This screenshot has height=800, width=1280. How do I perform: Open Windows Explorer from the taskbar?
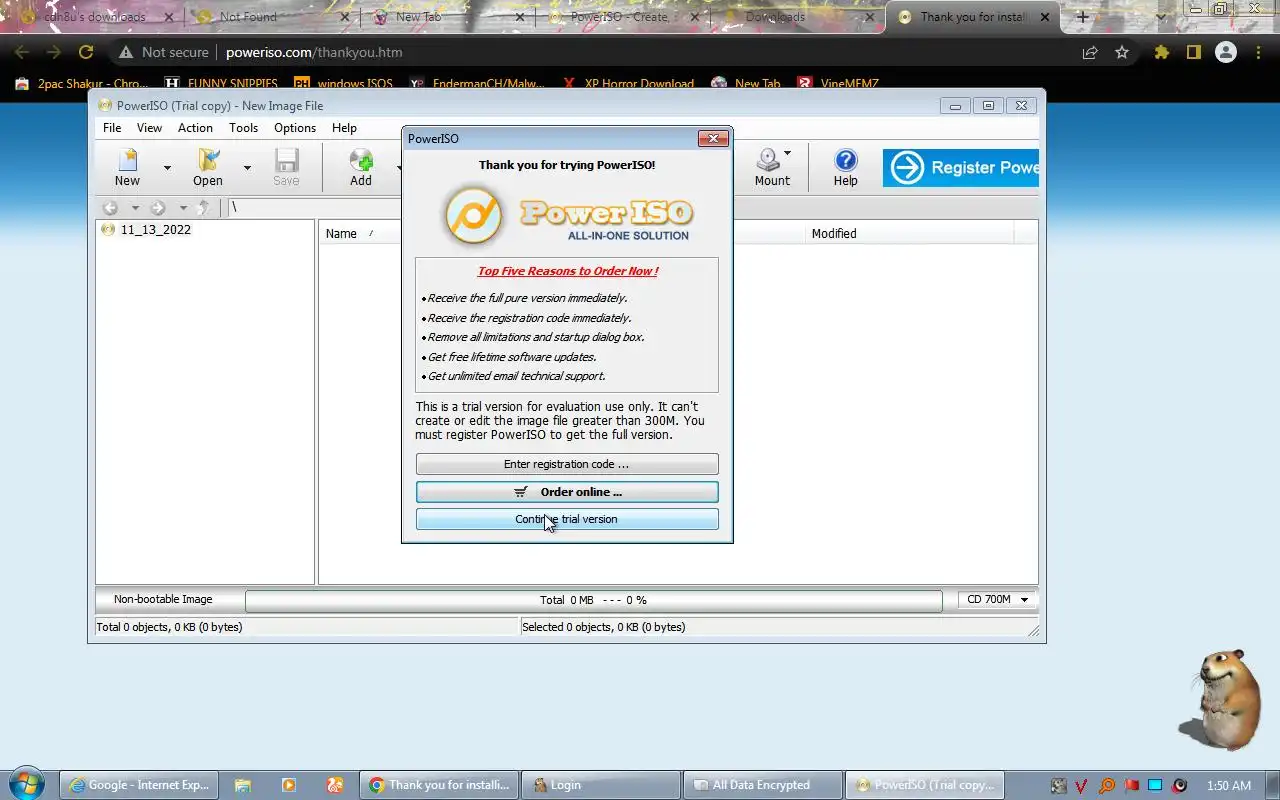(243, 785)
